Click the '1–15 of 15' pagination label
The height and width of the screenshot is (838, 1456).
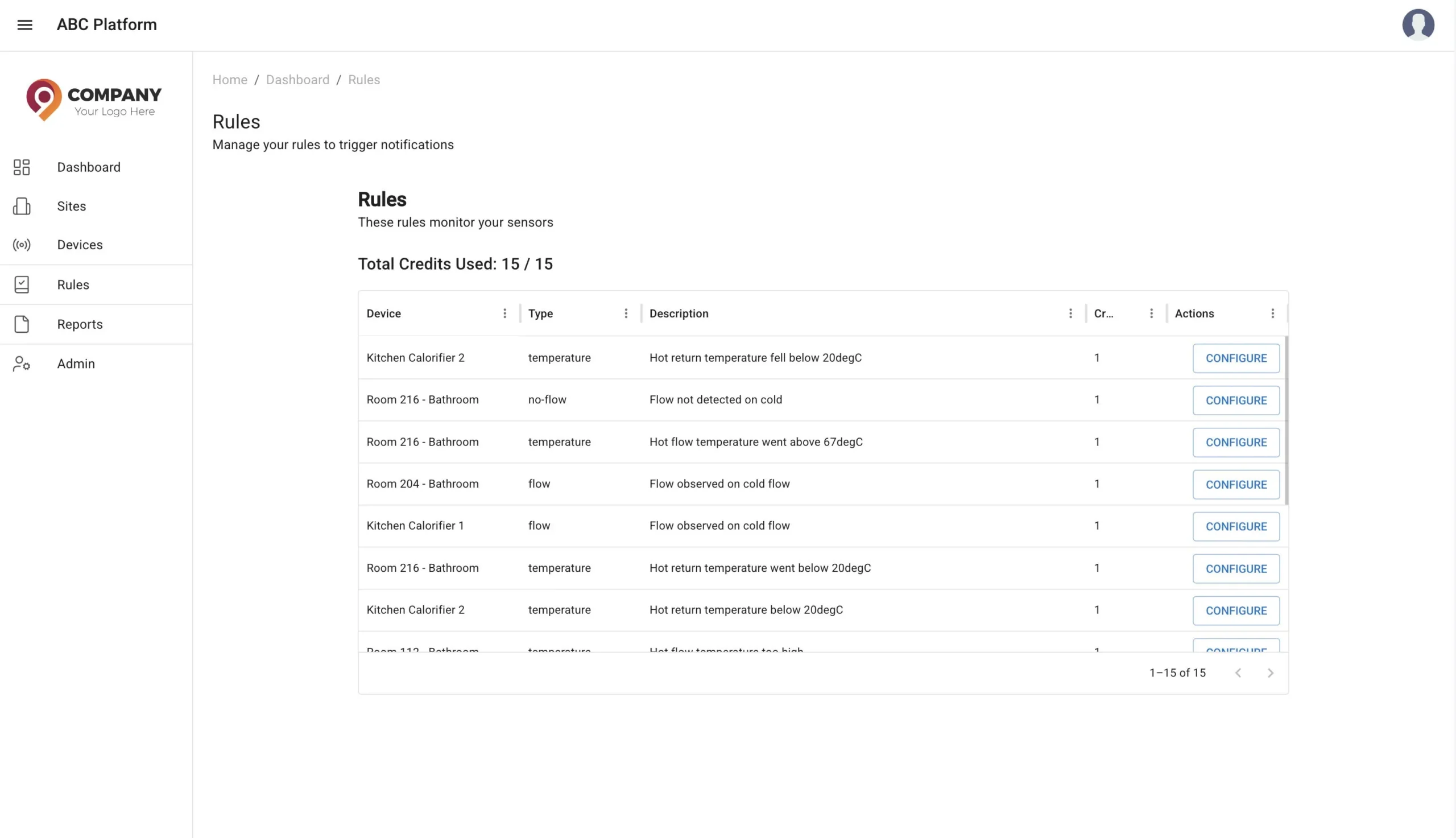[1177, 673]
